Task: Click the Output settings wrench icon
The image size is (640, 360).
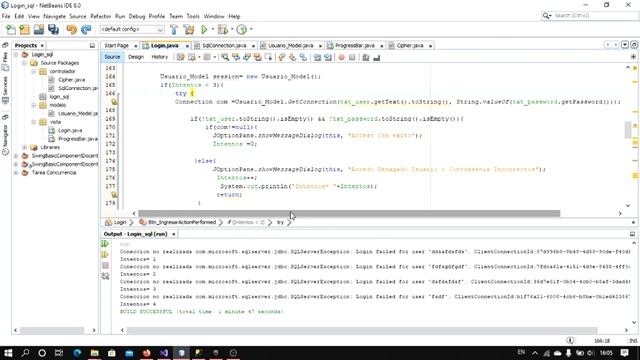Action: point(105,276)
